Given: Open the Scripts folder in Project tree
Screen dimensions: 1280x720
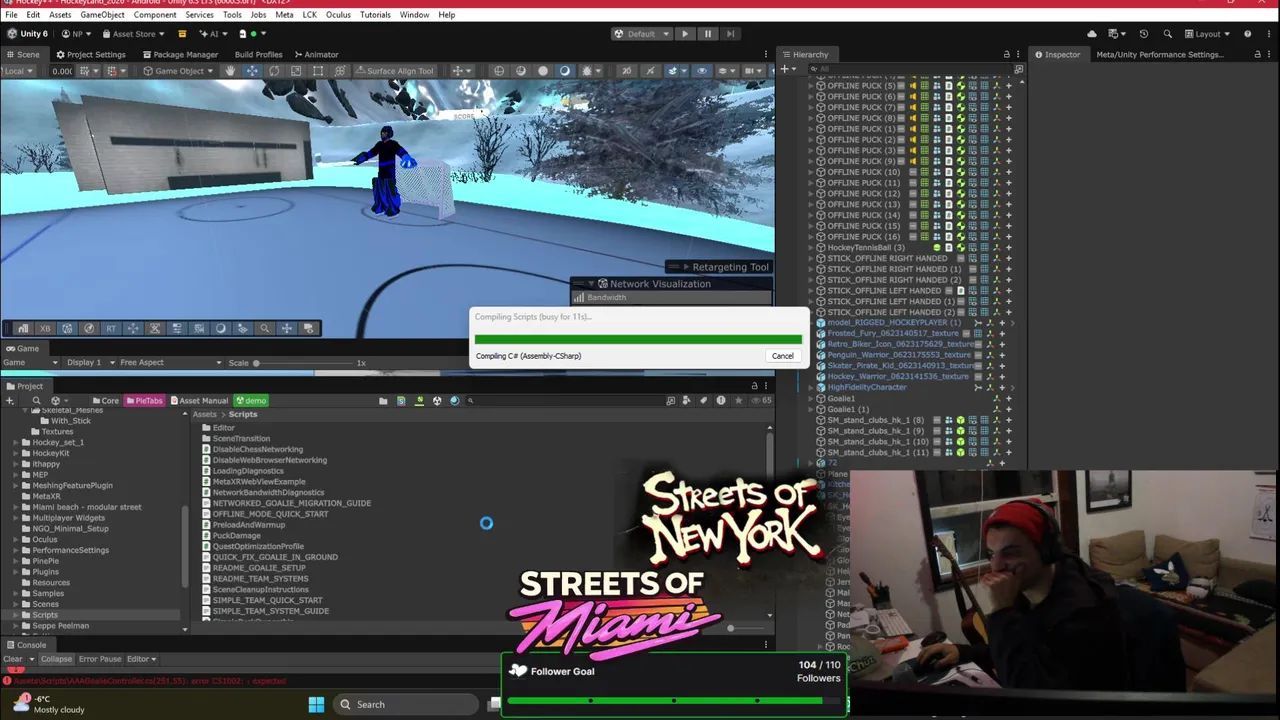Looking at the screenshot, I should [x=44, y=615].
